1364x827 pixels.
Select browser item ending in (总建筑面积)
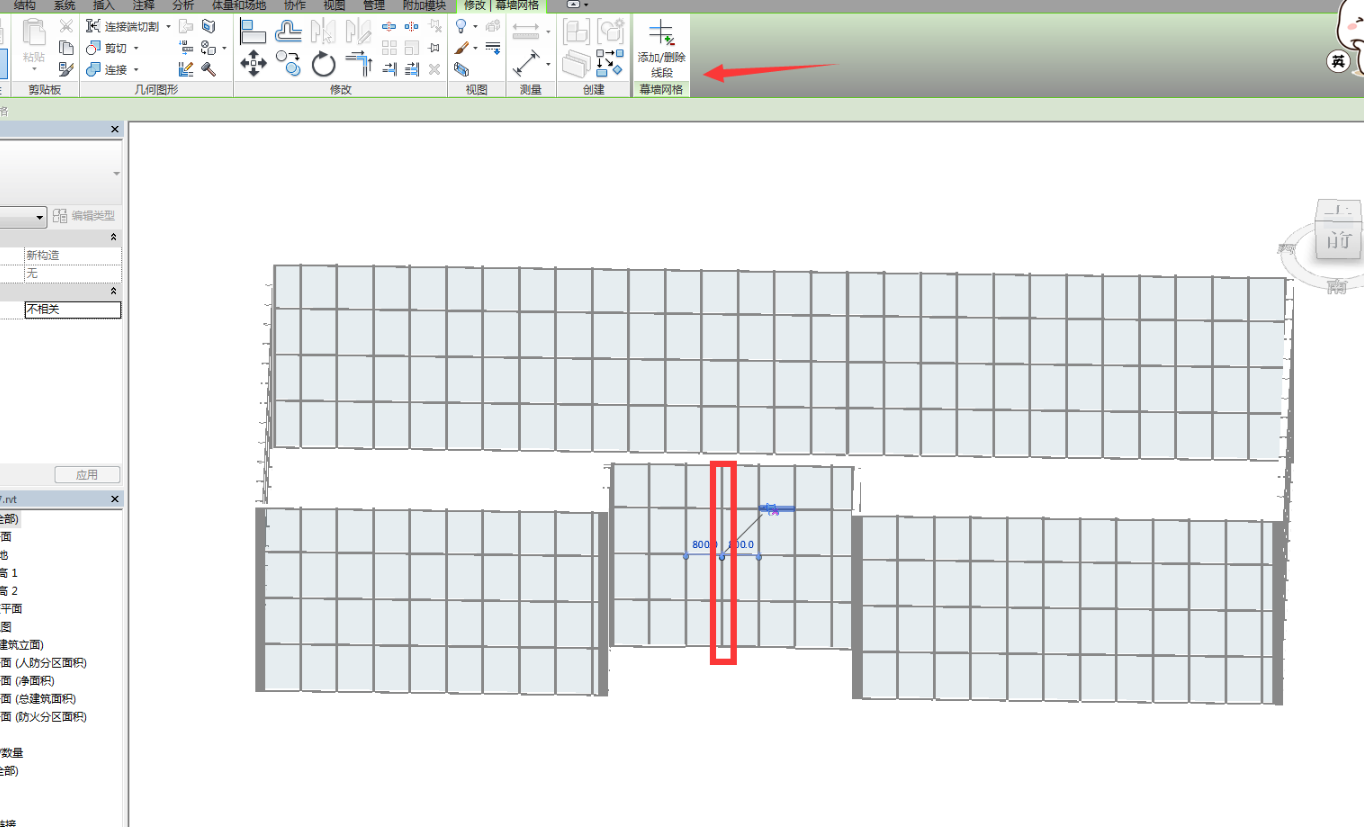point(38,699)
